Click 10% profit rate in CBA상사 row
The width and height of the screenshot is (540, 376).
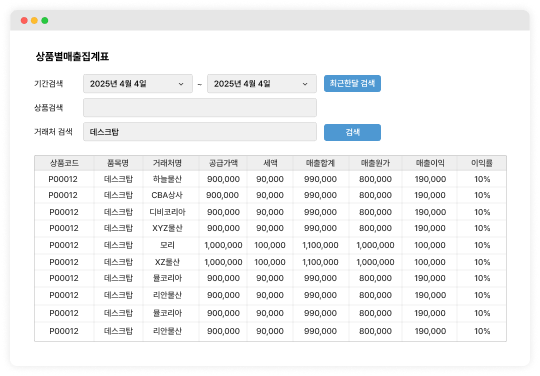482,195
